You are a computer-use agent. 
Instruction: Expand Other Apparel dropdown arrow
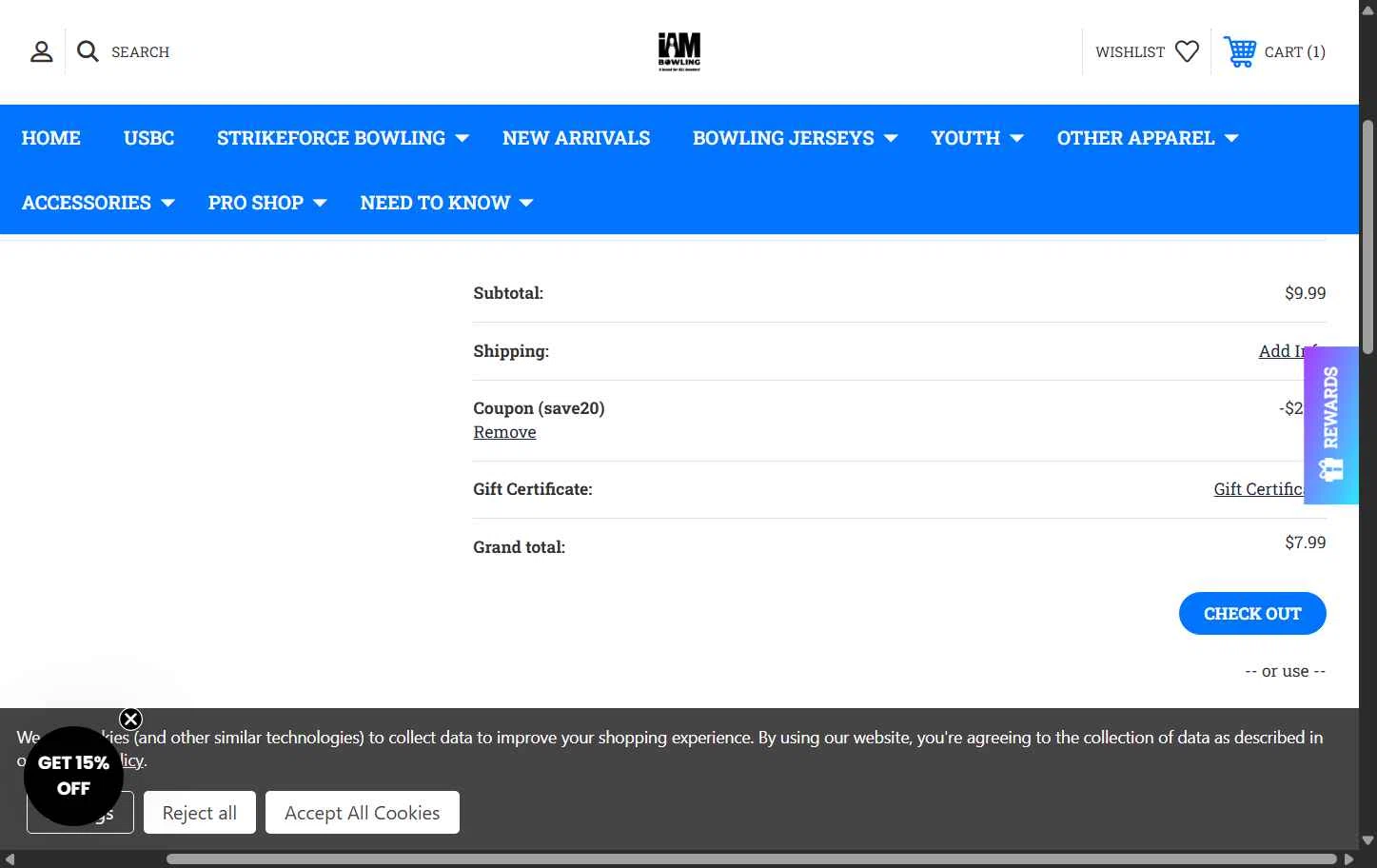[x=1231, y=139]
